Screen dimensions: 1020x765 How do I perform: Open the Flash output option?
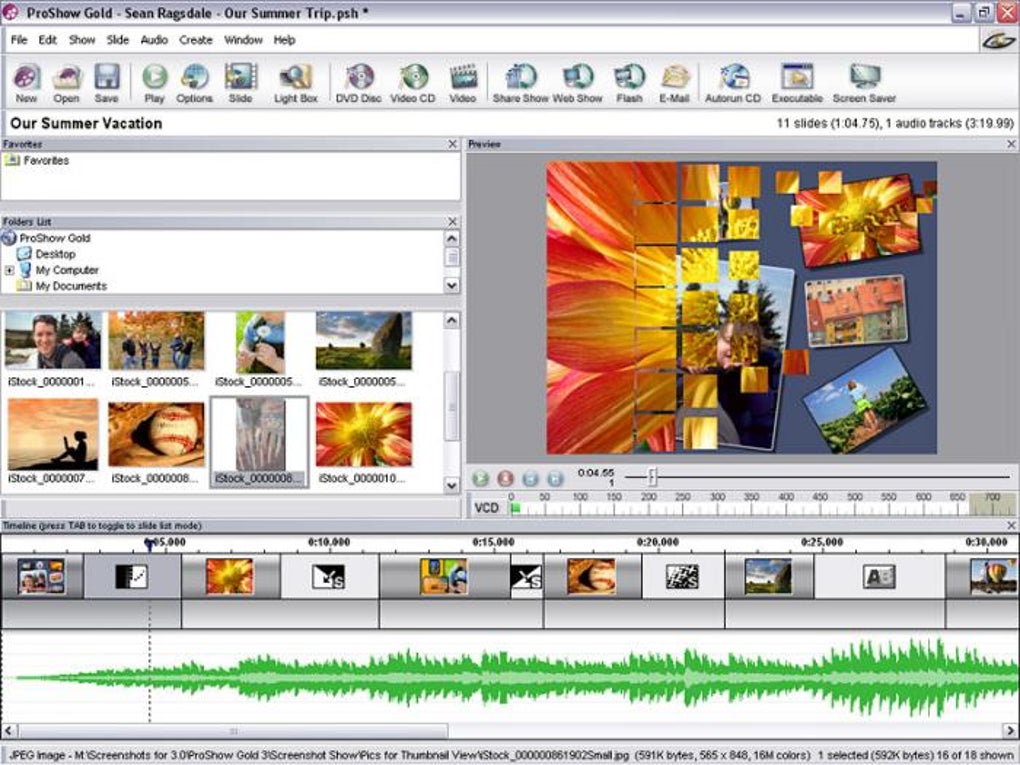click(629, 83)
